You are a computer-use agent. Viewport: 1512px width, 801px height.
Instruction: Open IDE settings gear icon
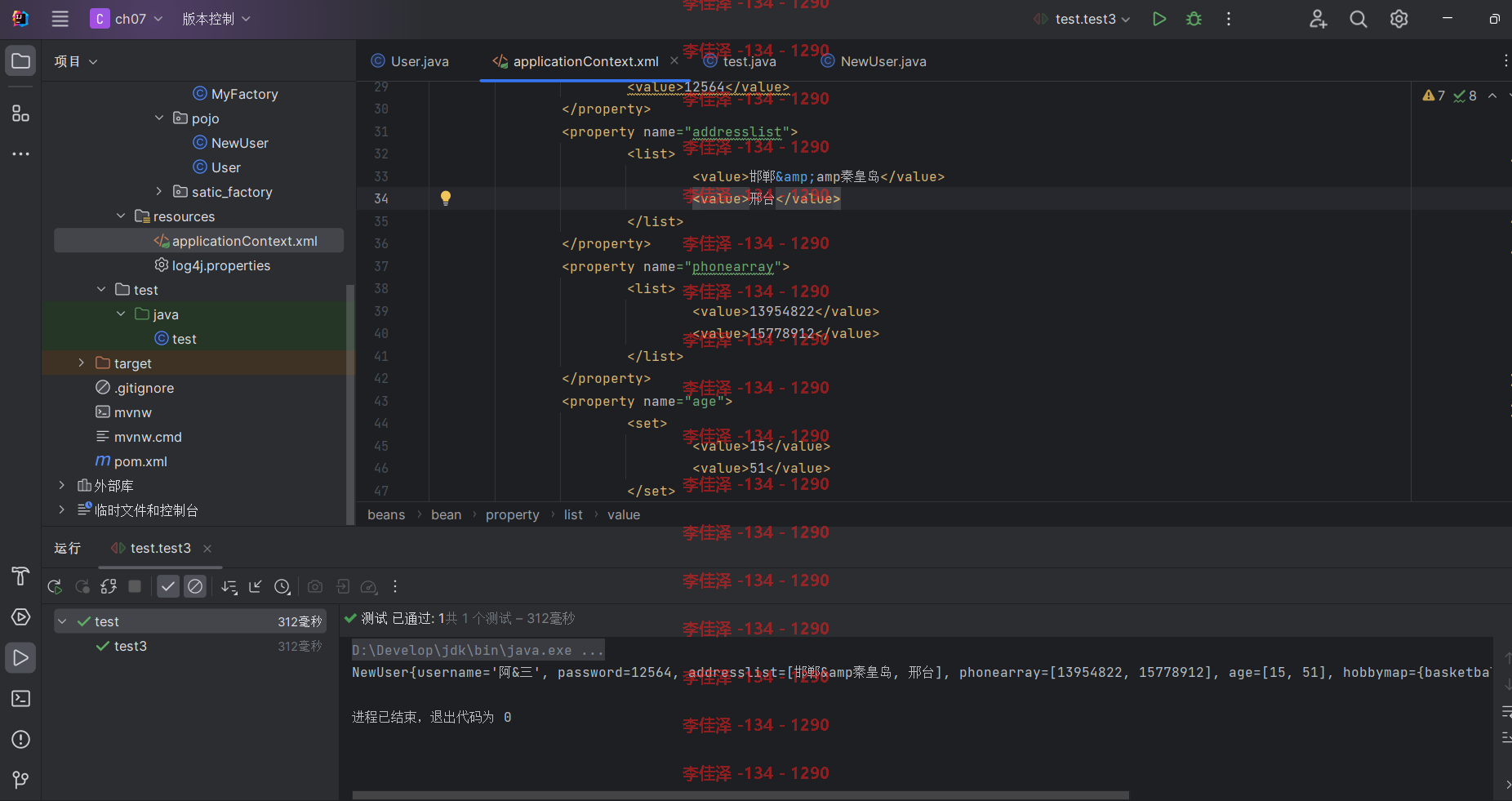coord(1399,19)
